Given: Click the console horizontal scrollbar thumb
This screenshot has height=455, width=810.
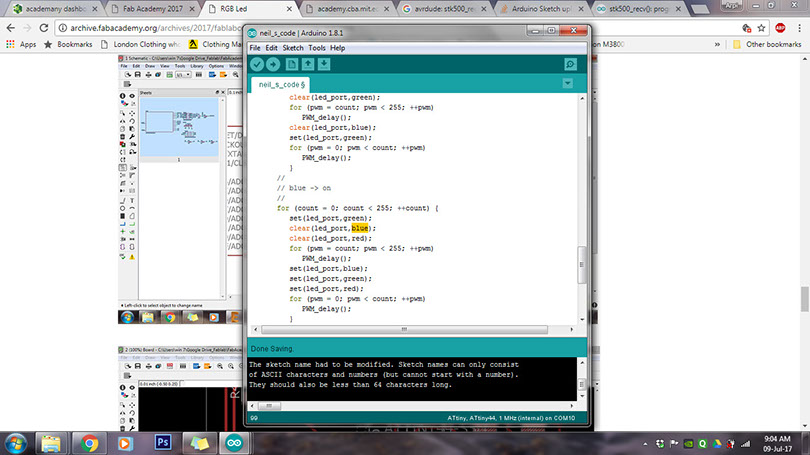Looking at the screenshot, I should point(269,406).
